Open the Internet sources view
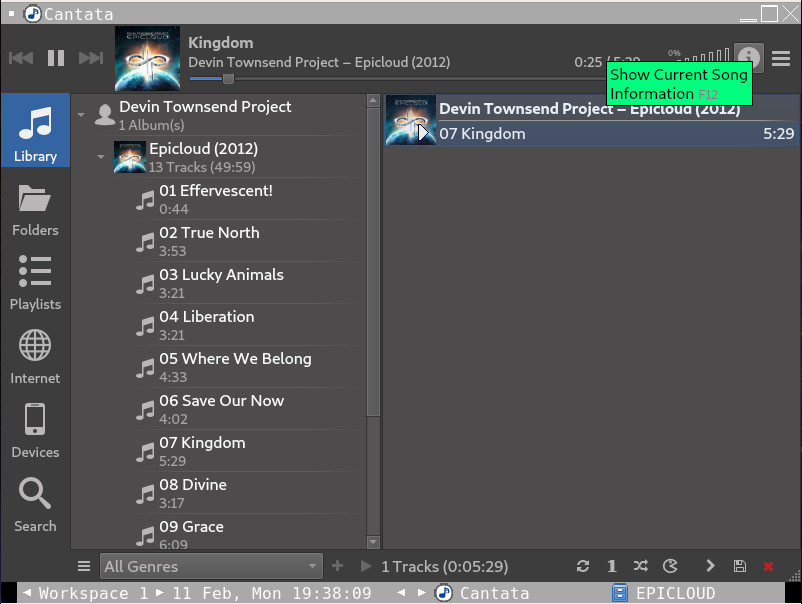The width and height of the screenshot is (802, 604). click(x=35, y=356)
